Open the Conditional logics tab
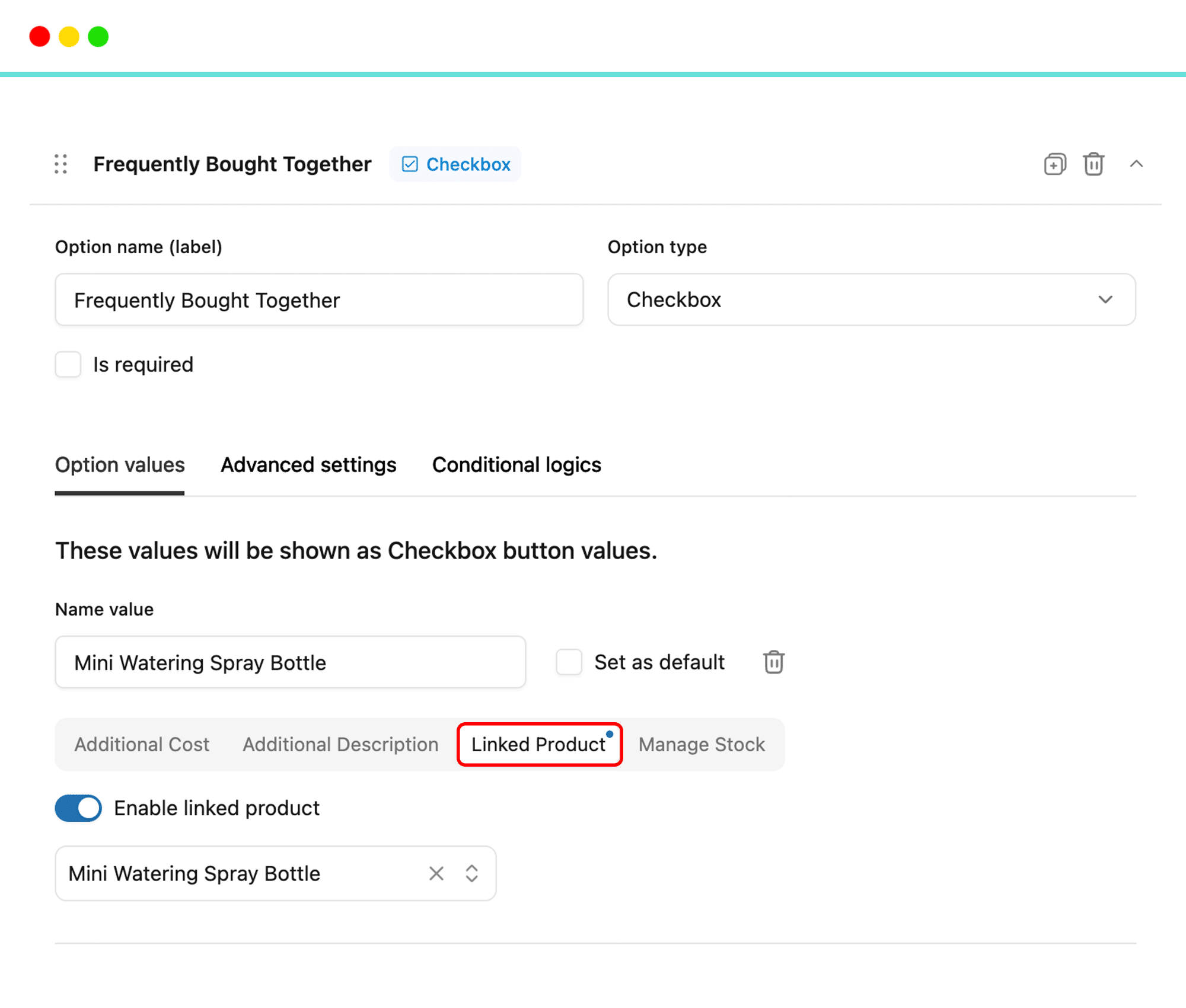This screenshot has height=1008, width=1186. (517, 465)
